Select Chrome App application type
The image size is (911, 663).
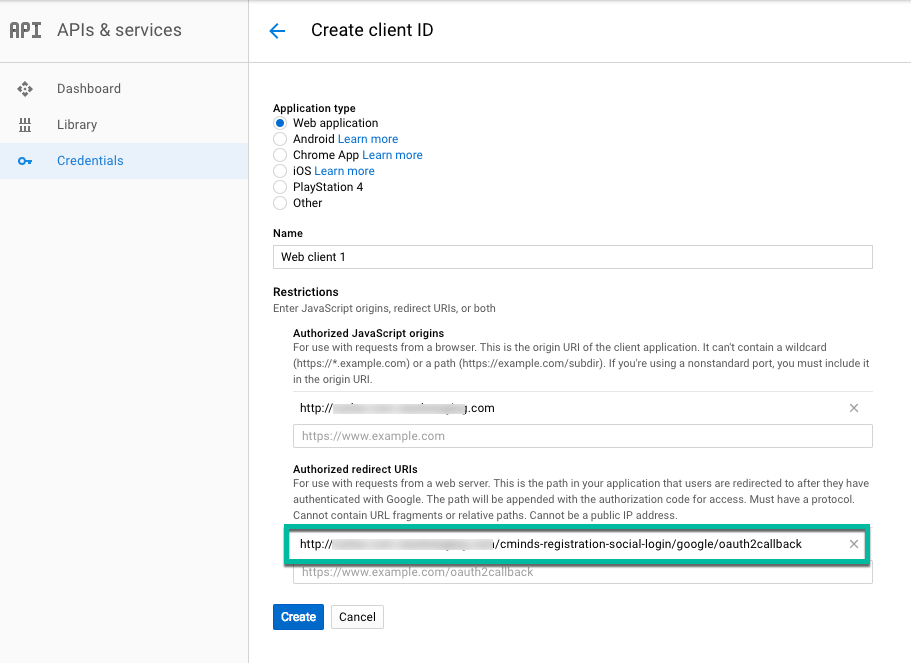coord(280,155)
